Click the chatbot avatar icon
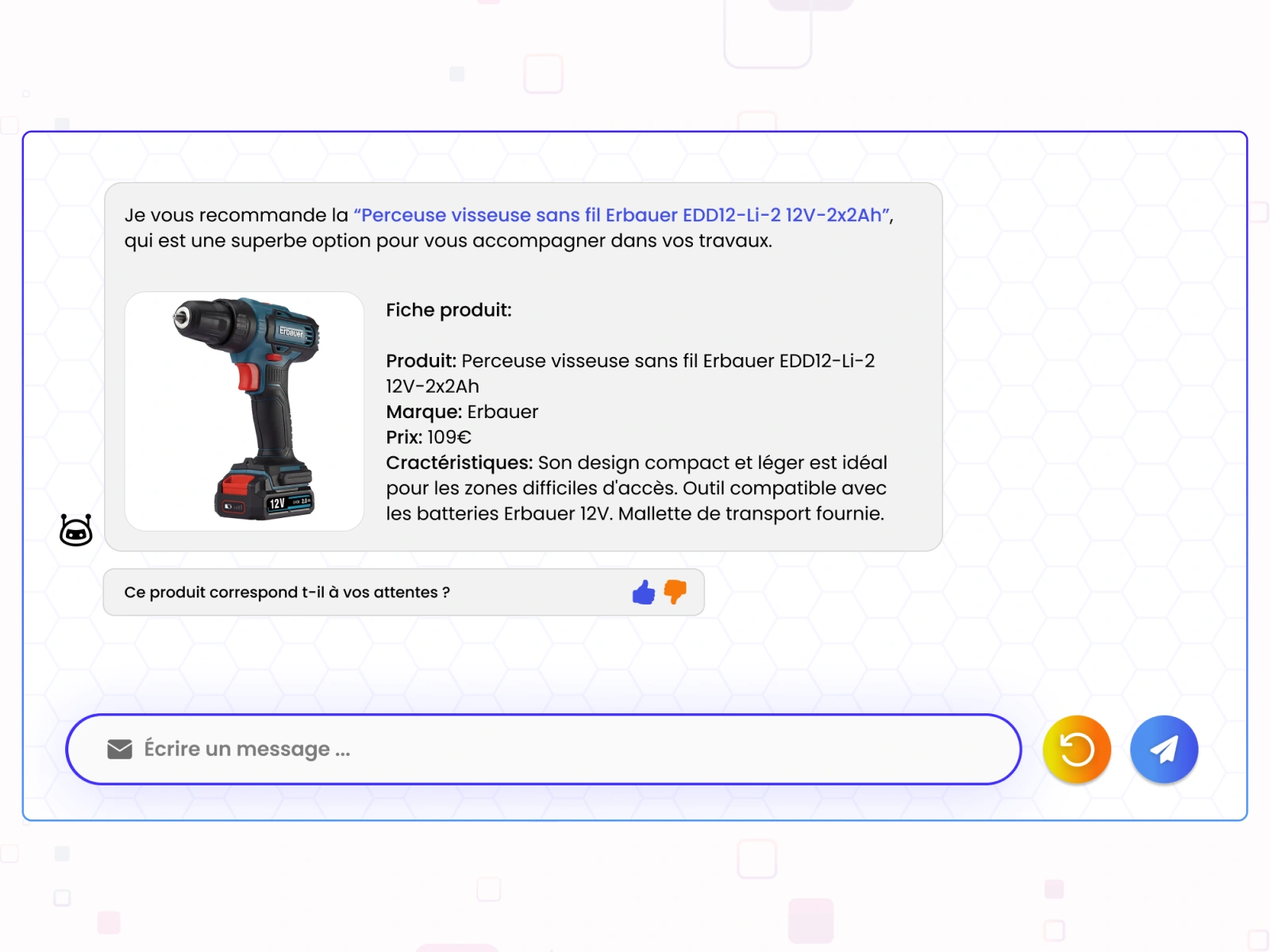The width and height of the screenshot is (1270, 952). coord(76,530)
